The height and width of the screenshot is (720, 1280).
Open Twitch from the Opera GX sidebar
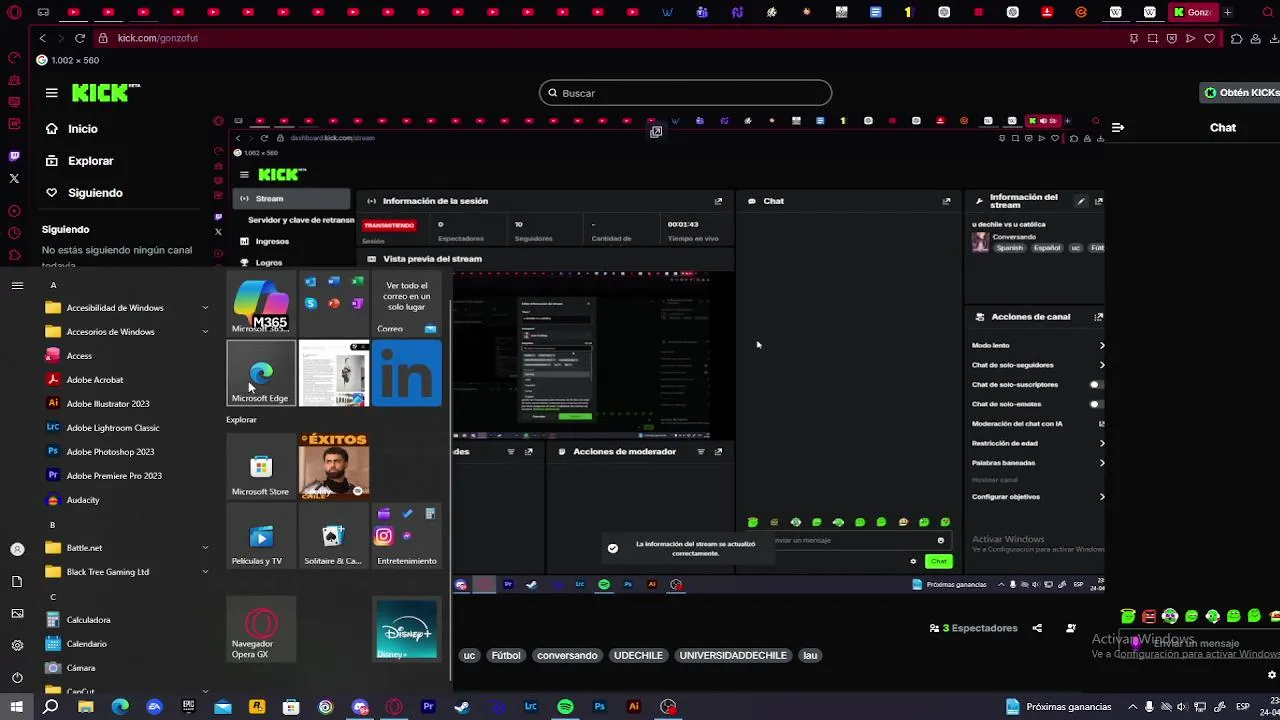[x=14, y=156]
